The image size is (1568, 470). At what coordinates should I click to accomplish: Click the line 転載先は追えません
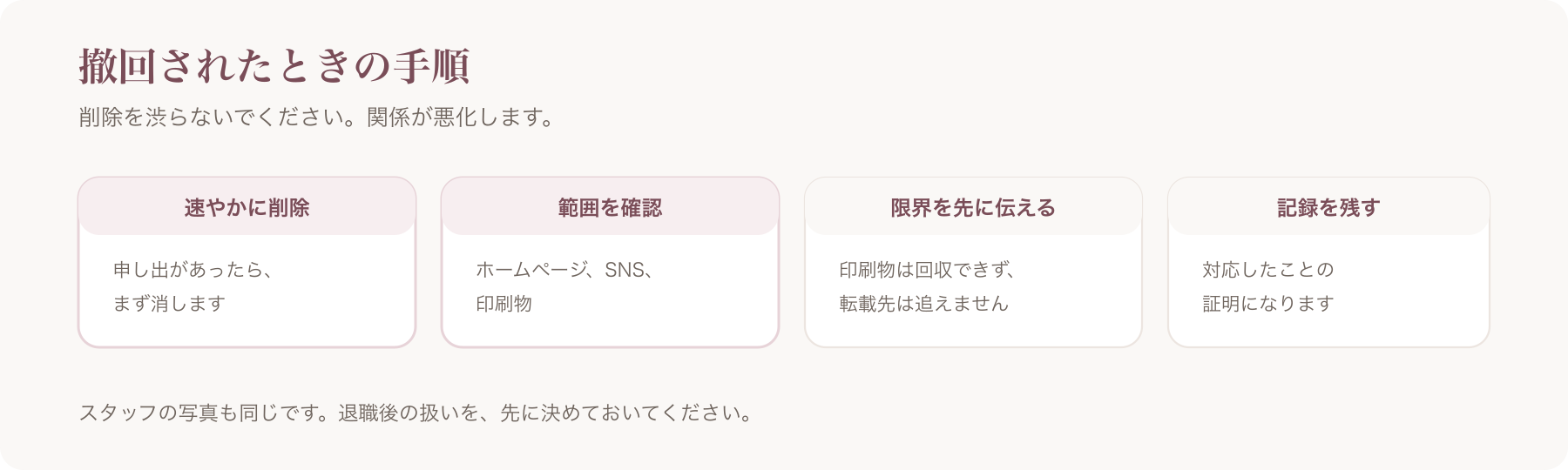click(x=923, y=304)
